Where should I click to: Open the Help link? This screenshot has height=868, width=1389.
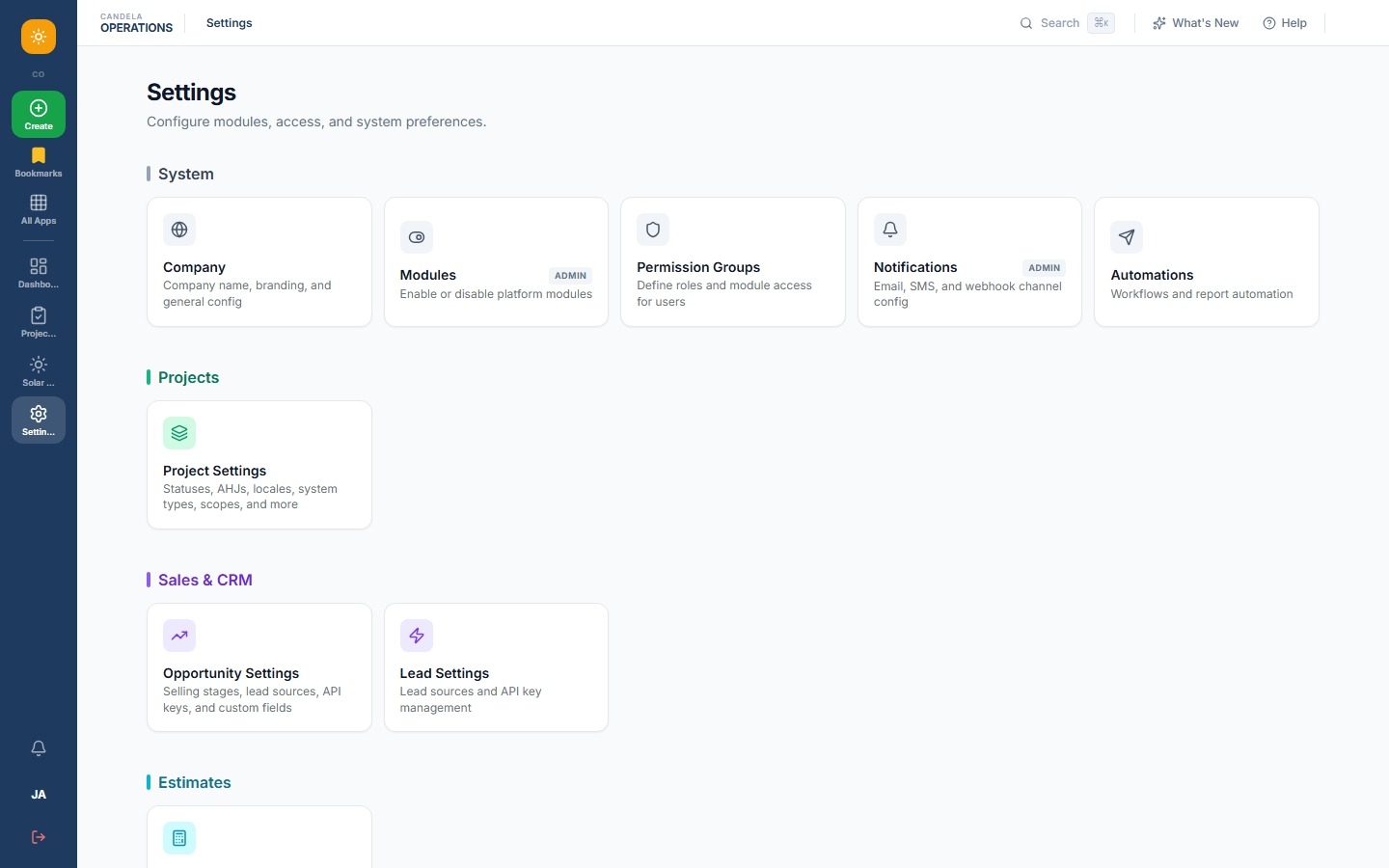[x=1285, y=23]
